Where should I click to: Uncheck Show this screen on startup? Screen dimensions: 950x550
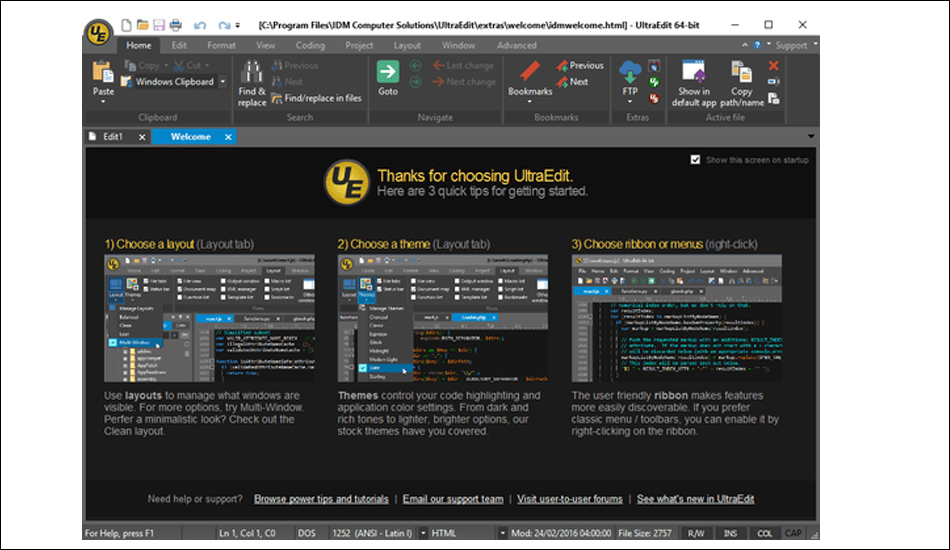(x=695, y=160)
